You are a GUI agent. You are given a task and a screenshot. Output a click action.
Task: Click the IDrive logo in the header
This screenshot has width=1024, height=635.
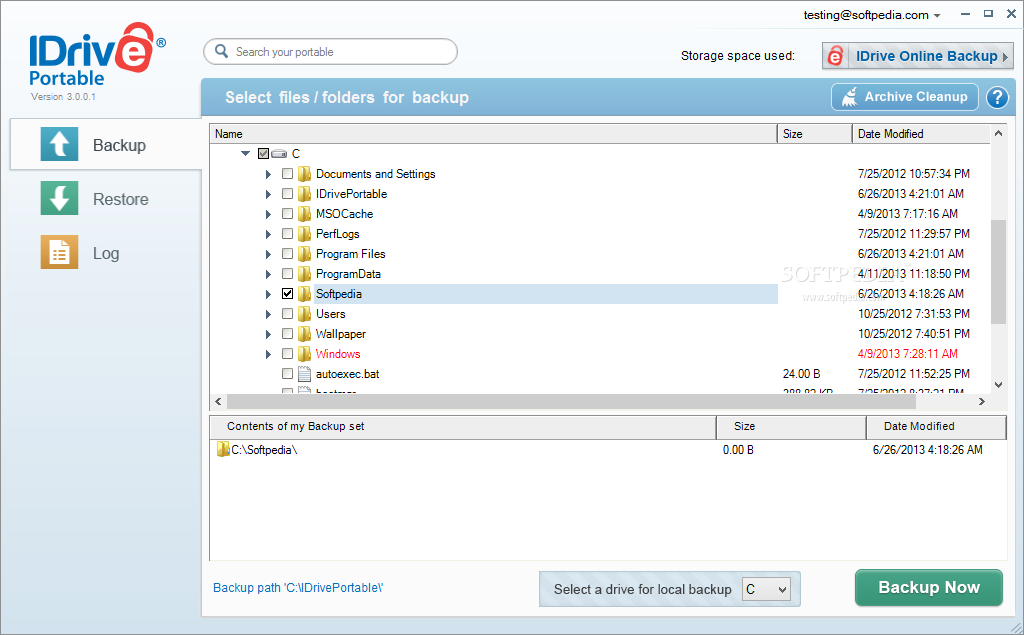point(97,56)
